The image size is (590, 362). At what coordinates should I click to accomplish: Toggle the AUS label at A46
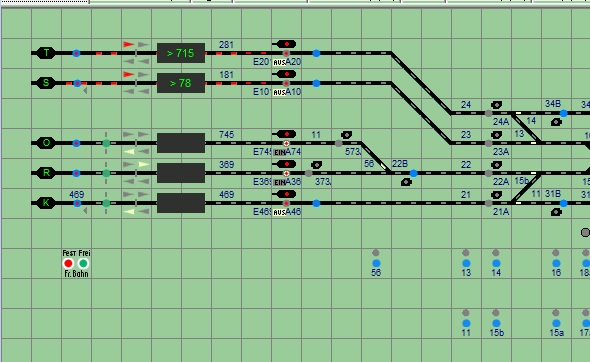279,213
